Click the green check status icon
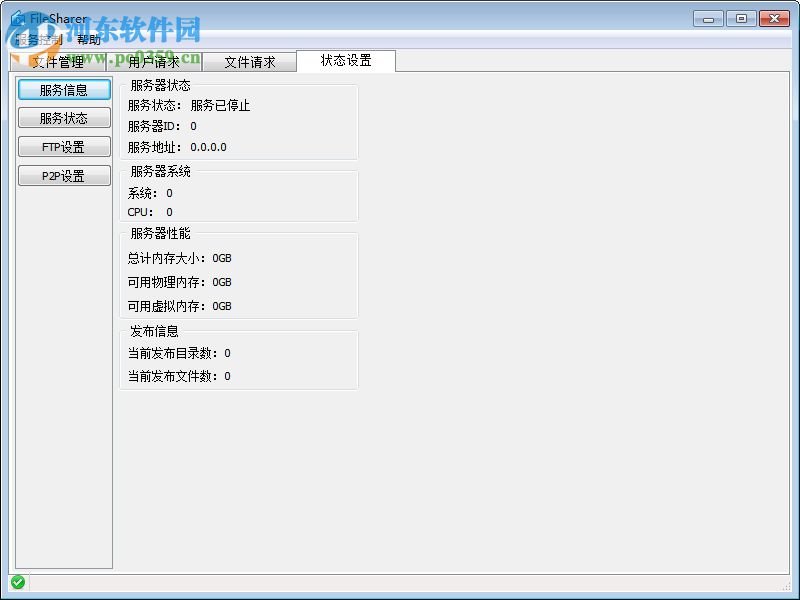The height and width of the screenshot is (600, 800). tap(18, 584)
